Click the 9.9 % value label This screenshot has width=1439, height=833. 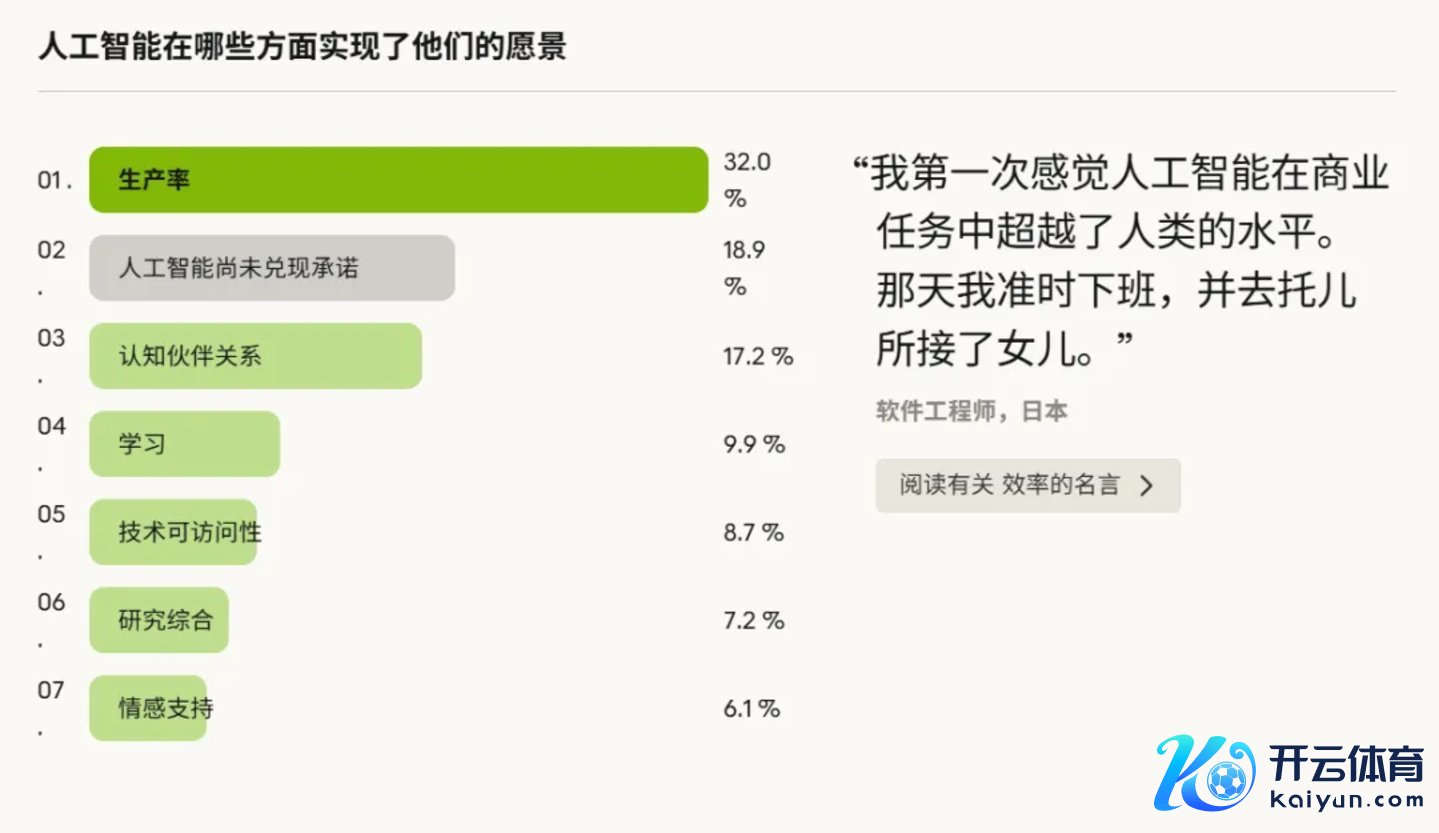(754, 444)
